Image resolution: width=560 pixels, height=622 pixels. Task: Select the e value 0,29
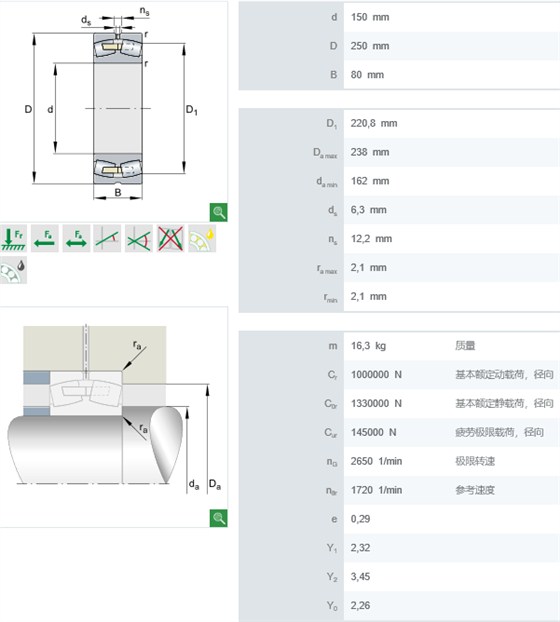tap(360, 519)
